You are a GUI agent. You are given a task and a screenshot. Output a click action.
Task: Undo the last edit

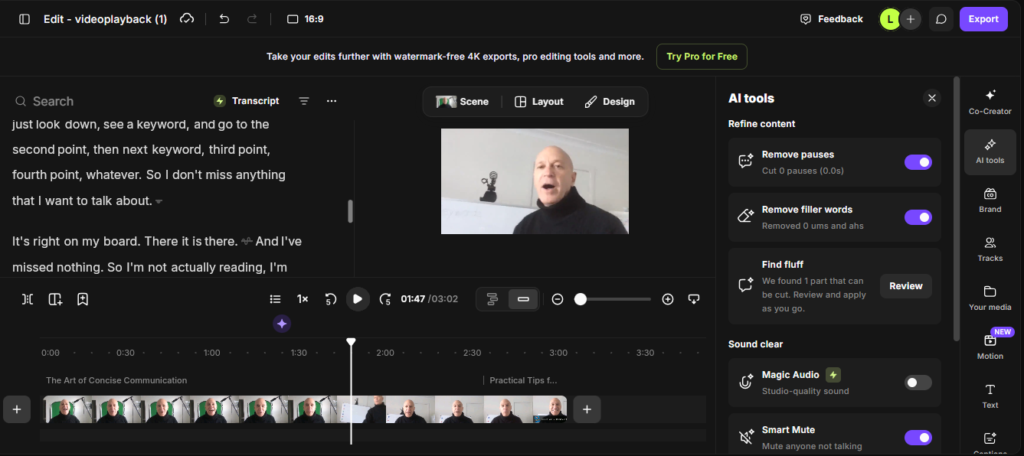tap(224, 19)
